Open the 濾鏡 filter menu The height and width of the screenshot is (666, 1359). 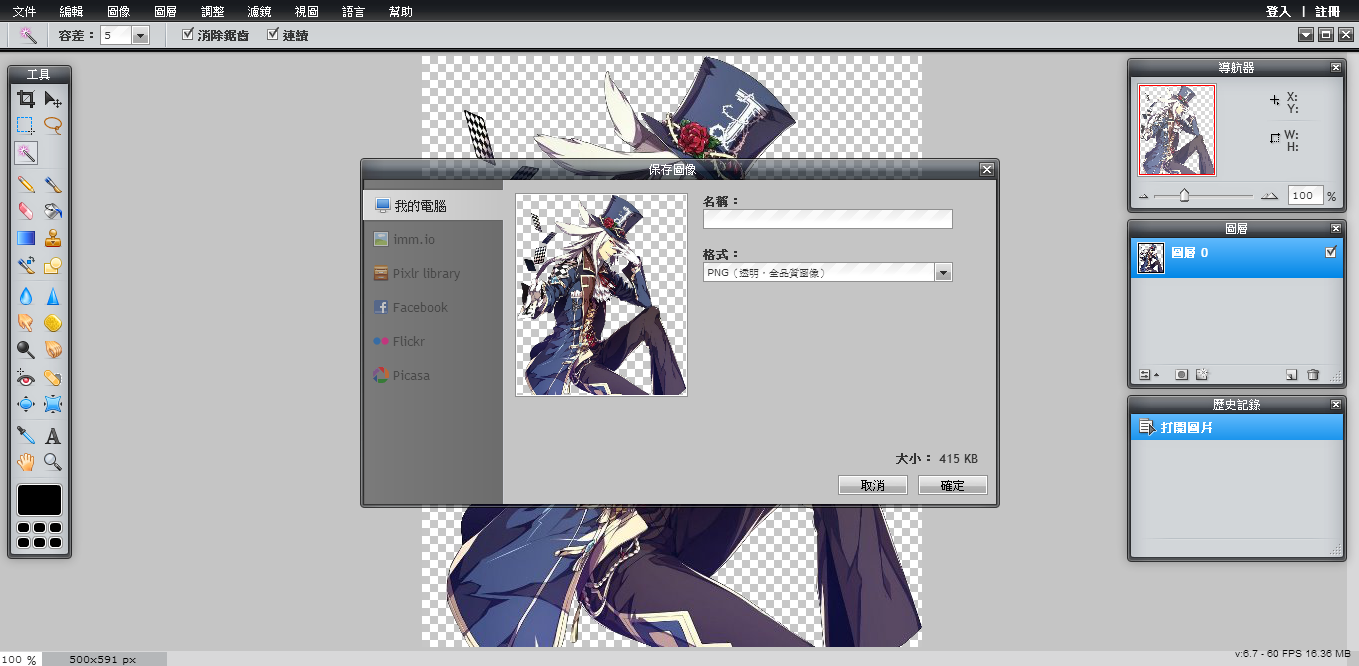click(259, 12)
